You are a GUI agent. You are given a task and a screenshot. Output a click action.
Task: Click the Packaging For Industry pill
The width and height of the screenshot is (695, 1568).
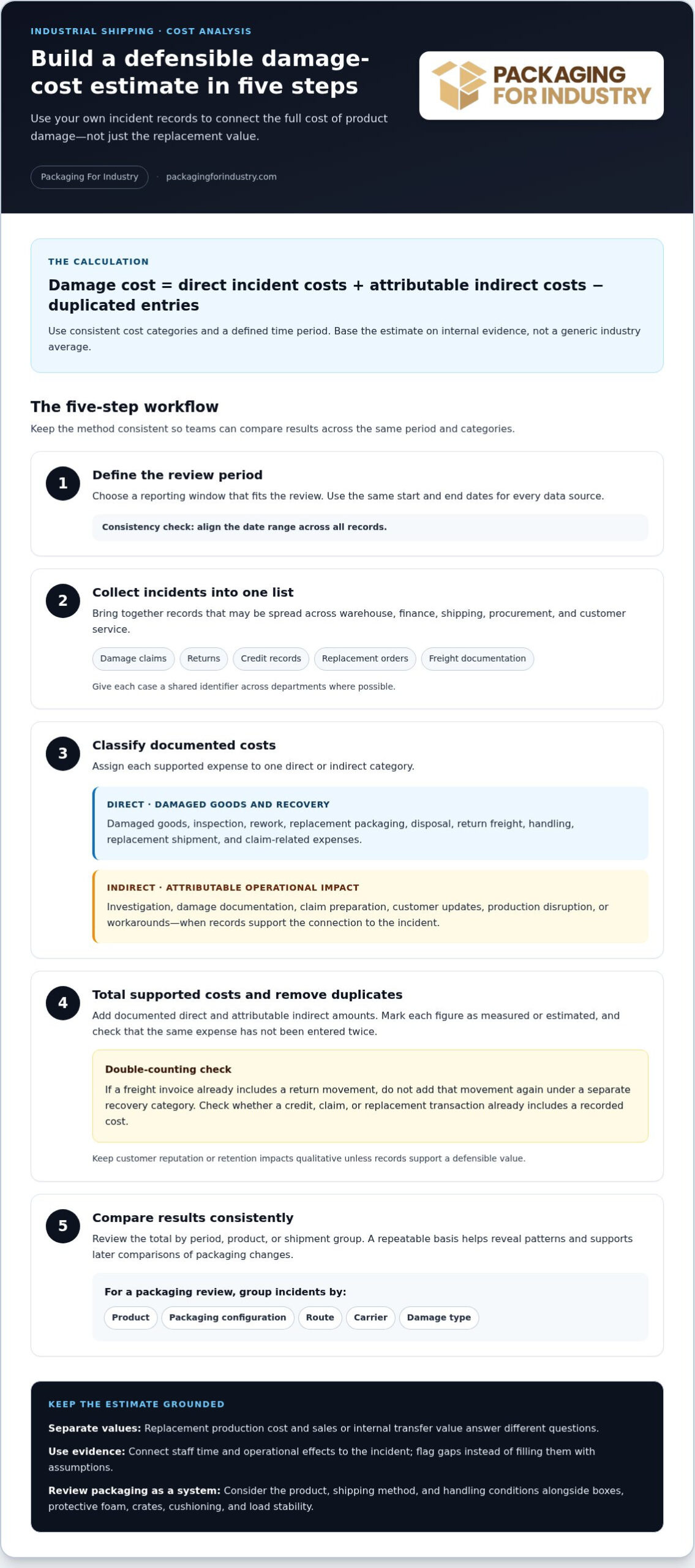tap(89, 177)
